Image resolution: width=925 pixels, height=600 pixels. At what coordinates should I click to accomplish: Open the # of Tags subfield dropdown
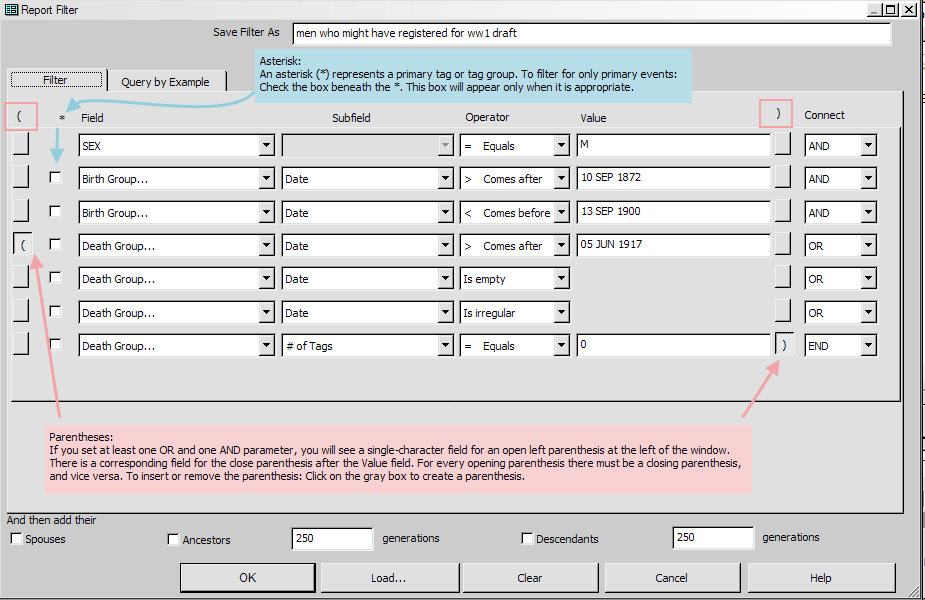pos(445,346)
